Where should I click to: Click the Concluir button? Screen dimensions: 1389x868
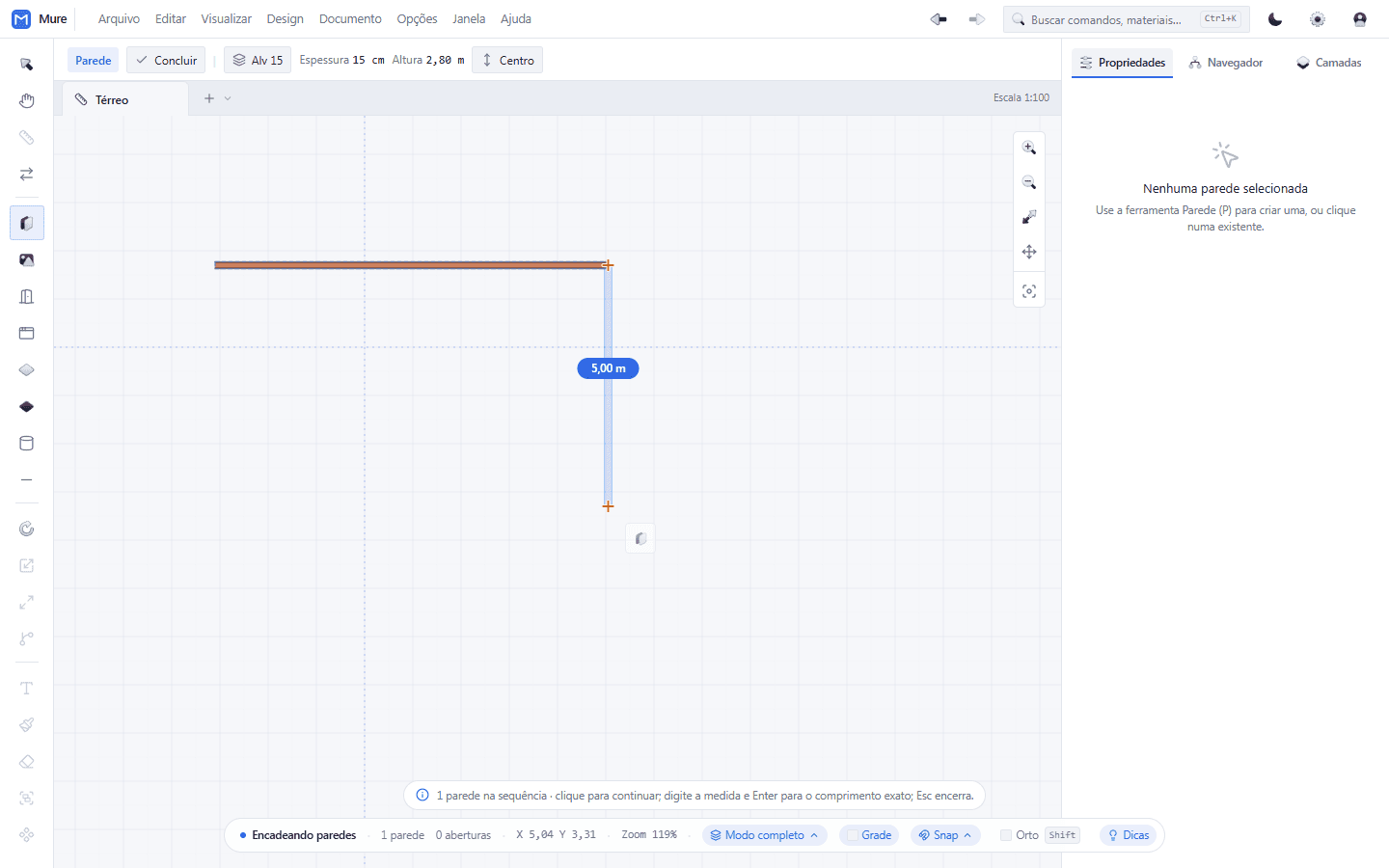[166, 60]
